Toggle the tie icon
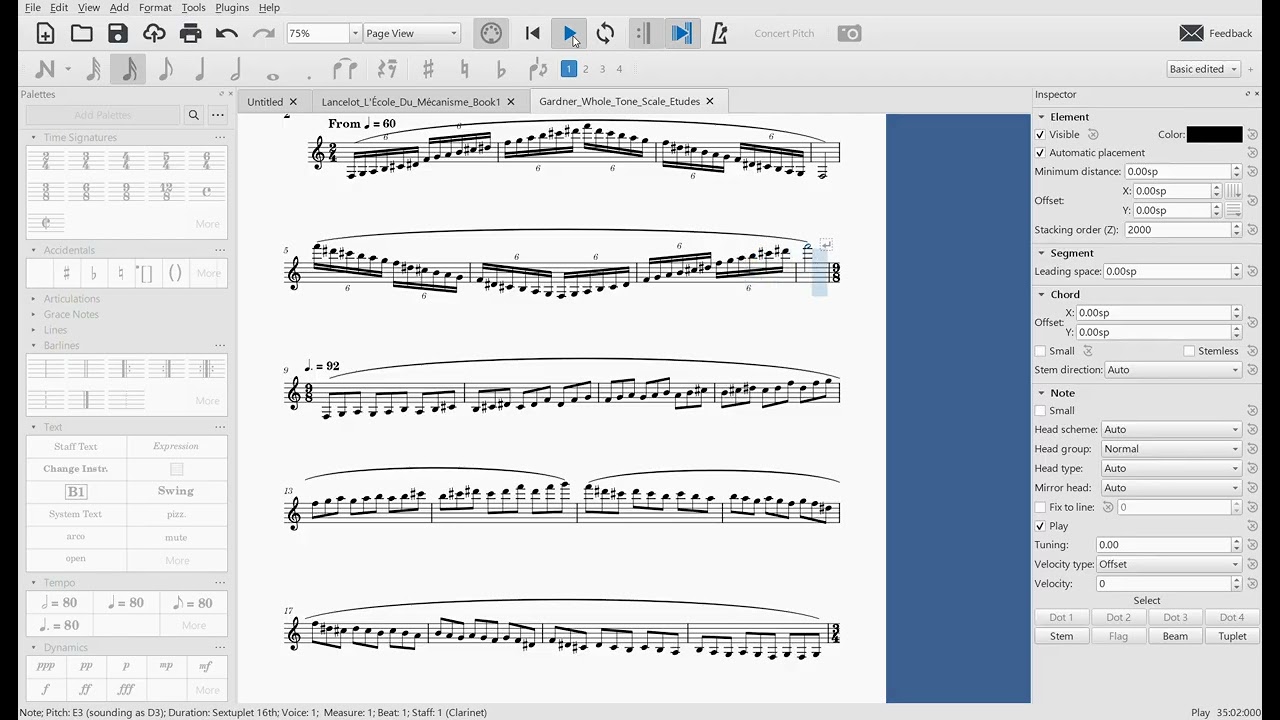 pos(345,69)
